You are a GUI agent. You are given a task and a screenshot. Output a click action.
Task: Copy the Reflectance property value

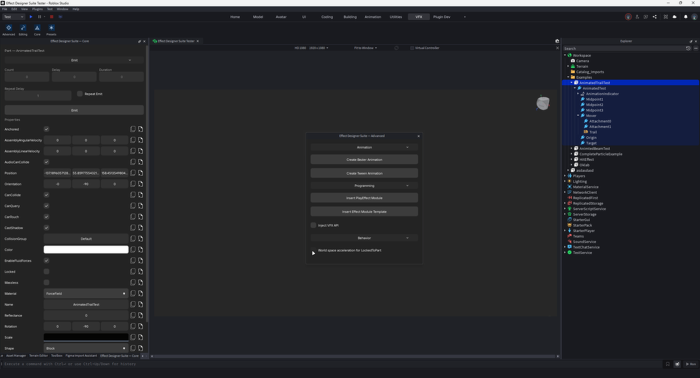pyautogui.click(x=133, y=315)
